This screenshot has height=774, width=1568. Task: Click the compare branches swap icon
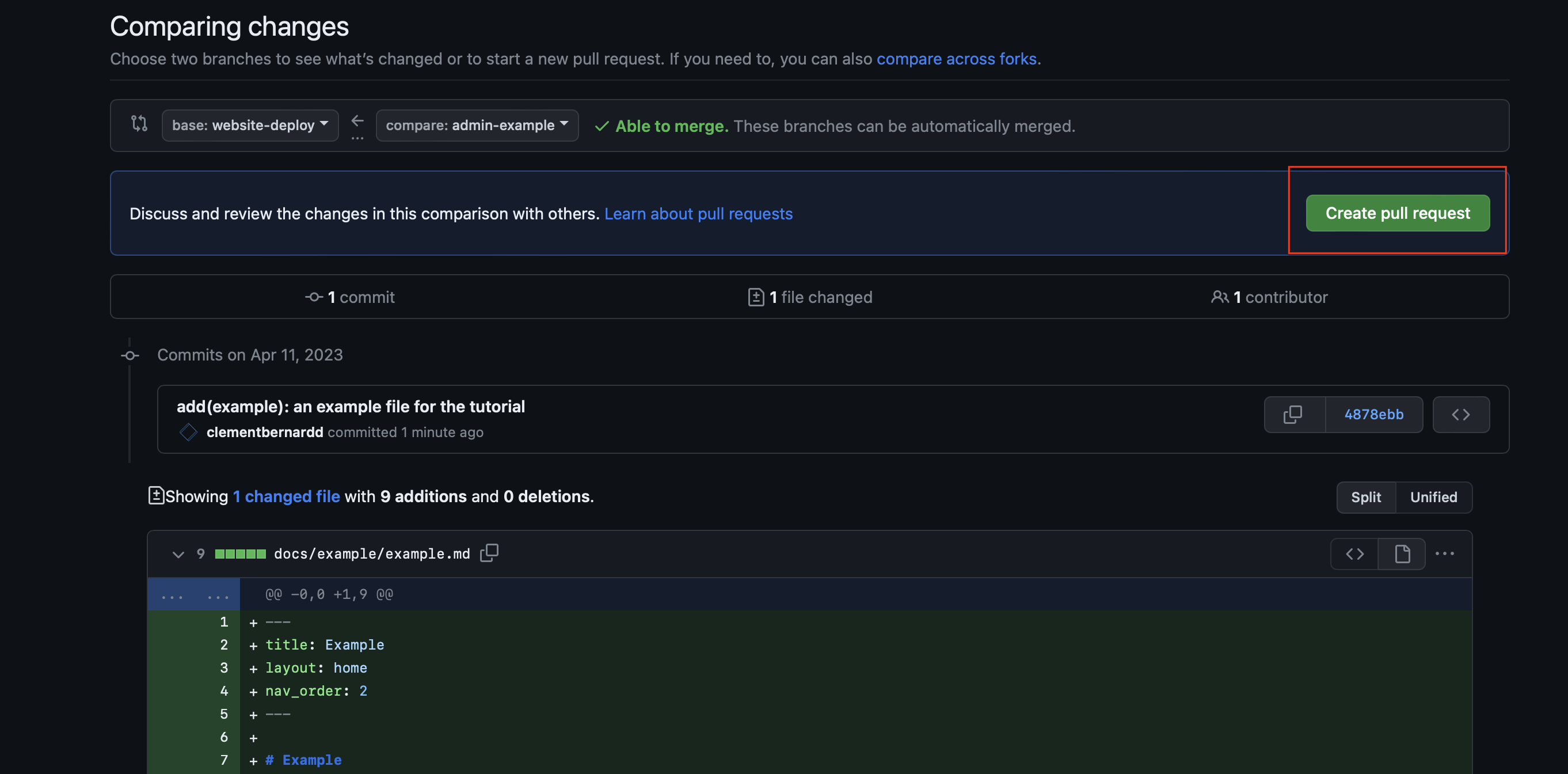pos(139,124)
